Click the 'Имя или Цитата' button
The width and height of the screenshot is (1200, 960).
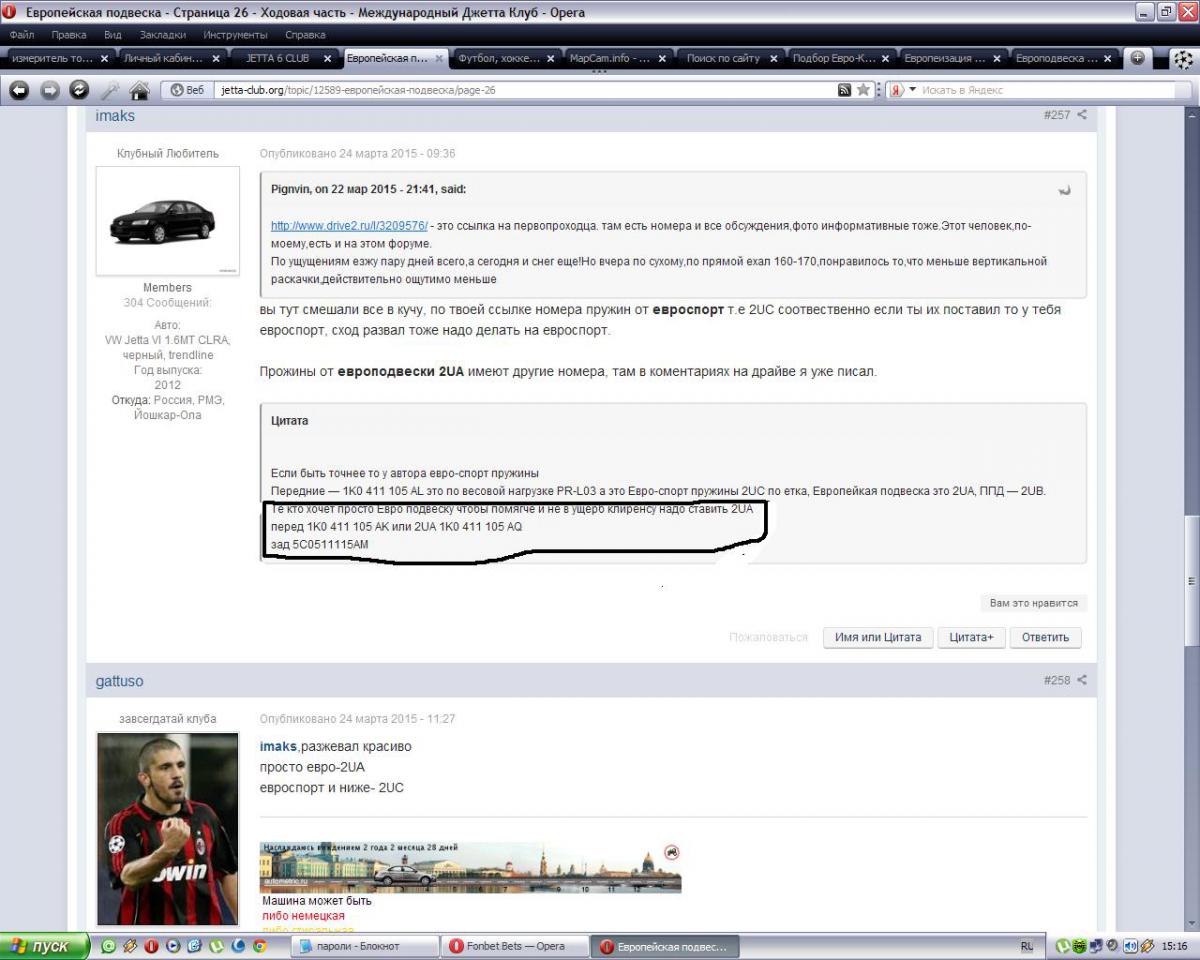click(x=877, y=637)
